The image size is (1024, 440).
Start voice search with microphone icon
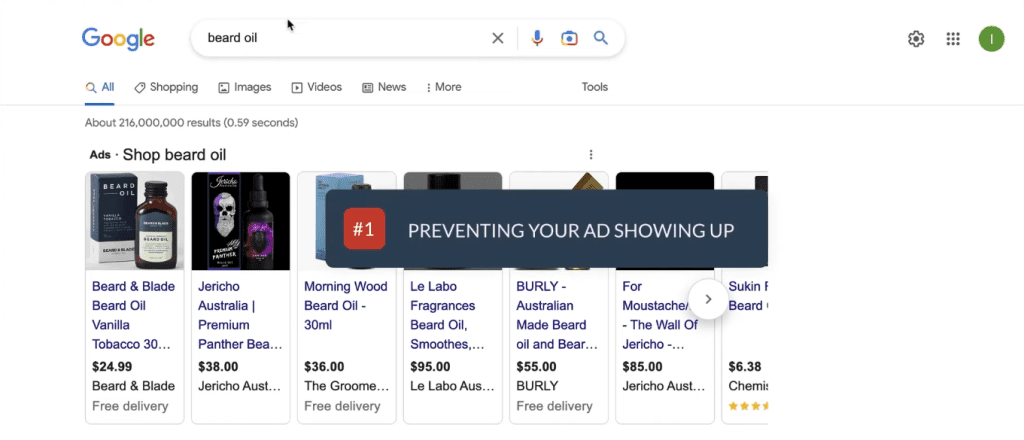pos(537,39)
